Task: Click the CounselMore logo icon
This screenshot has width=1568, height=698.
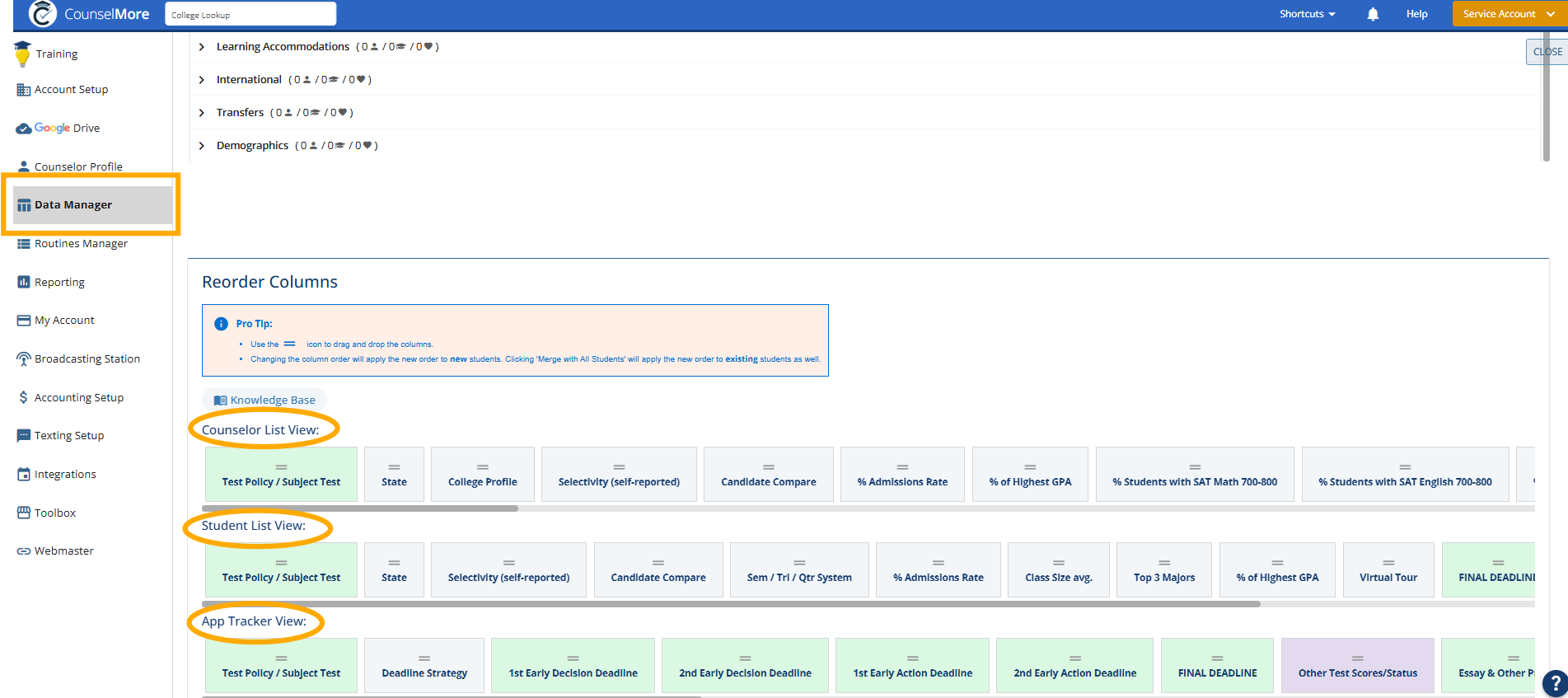Action: coord(42,13)
